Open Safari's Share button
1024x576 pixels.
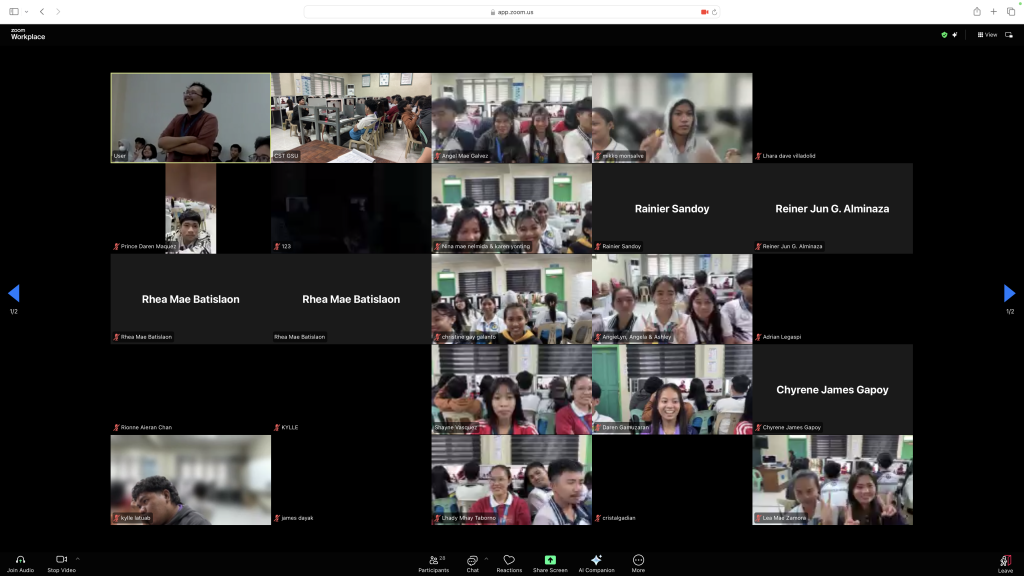[x=976, y=11]
